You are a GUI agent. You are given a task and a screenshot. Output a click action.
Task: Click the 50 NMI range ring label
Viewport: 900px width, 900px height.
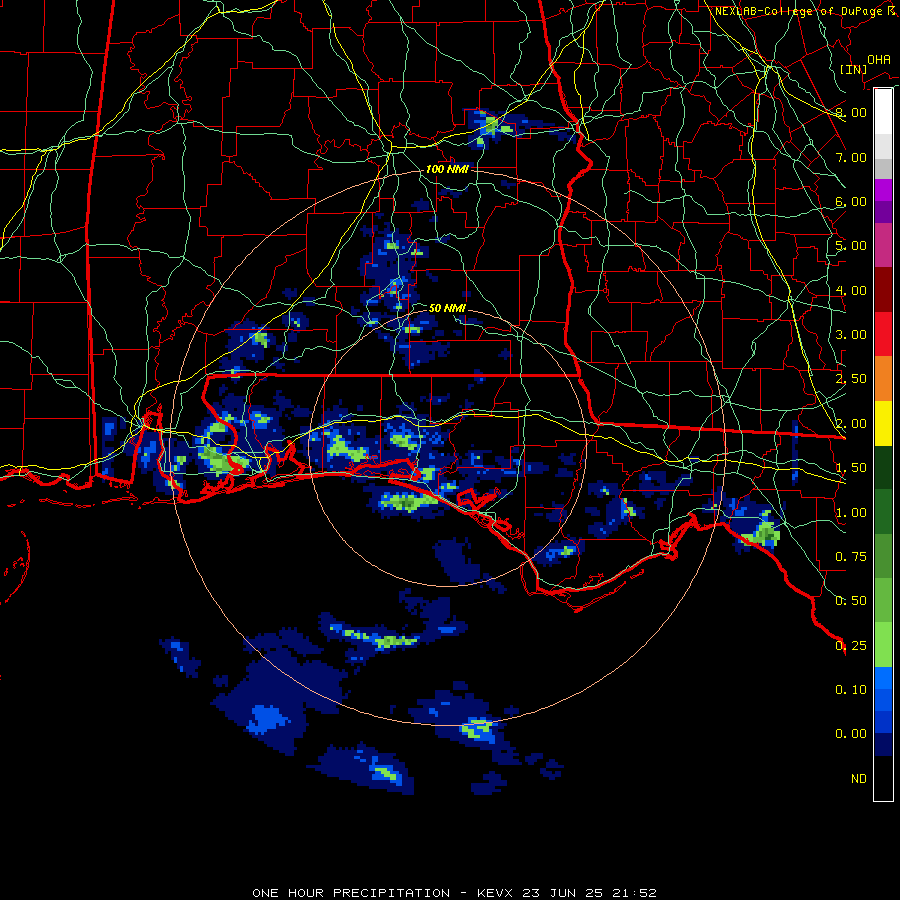pos(447,308)
